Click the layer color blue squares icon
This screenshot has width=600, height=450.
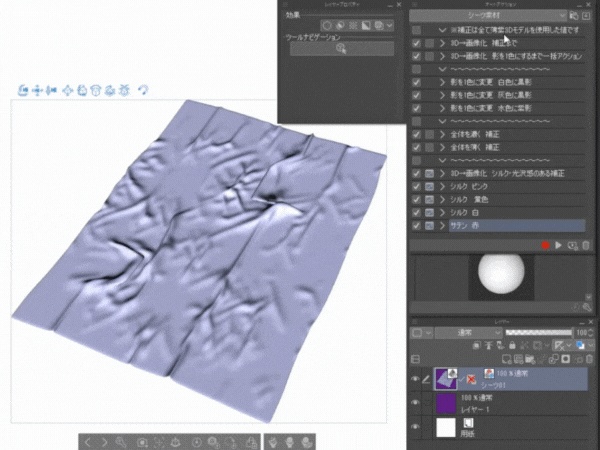pyautogui.click(x=580, y=346)
